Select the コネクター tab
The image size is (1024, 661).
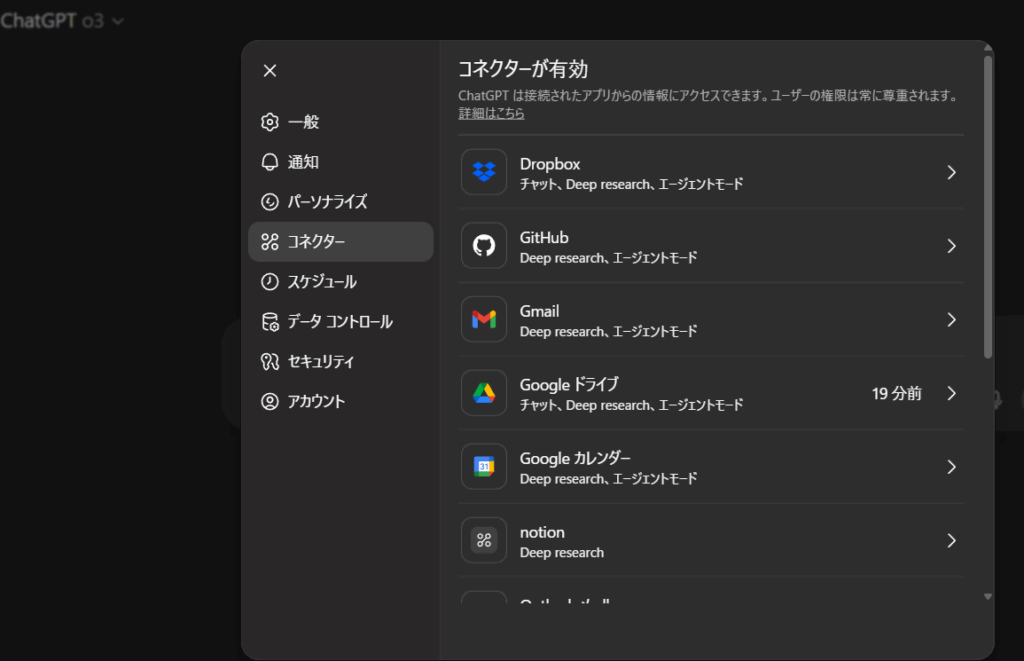341,242
